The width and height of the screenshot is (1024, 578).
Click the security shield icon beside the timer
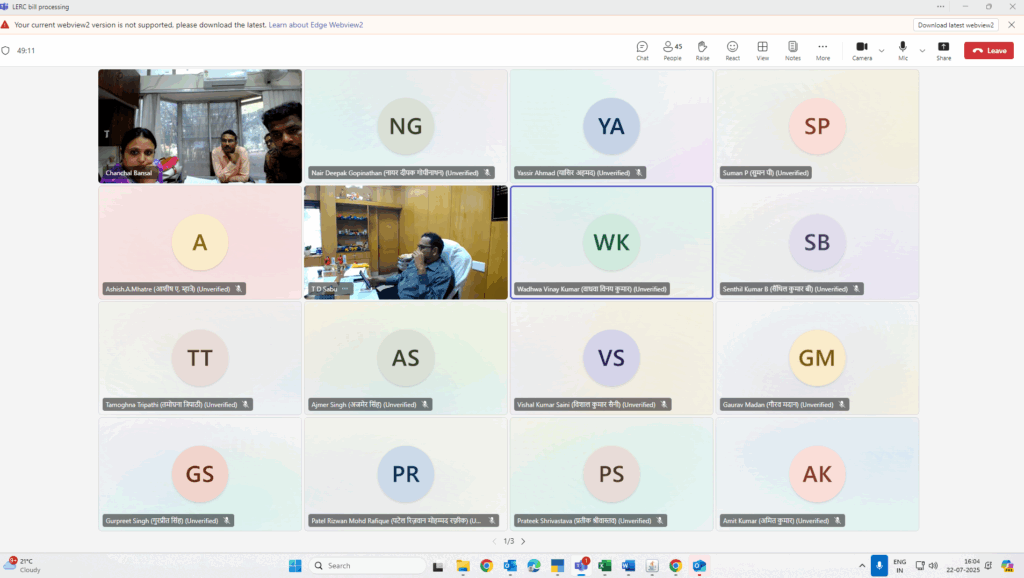tap(6, 50)
